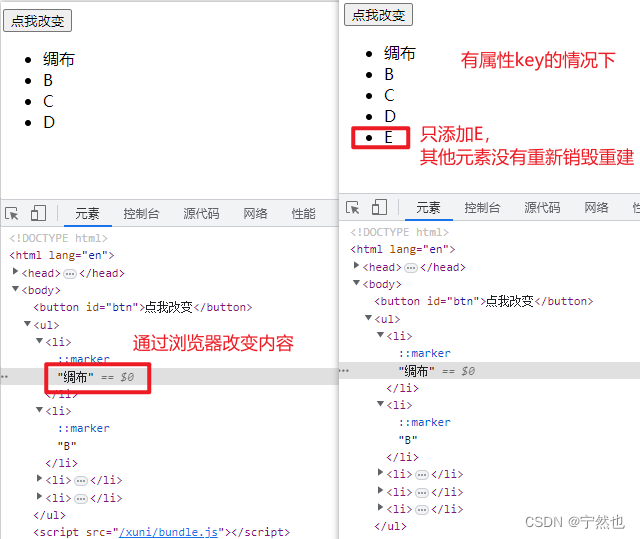Screen dimensions: 640x539
Task: Expand the third li node in right DevTools
Action: [380, 472]
